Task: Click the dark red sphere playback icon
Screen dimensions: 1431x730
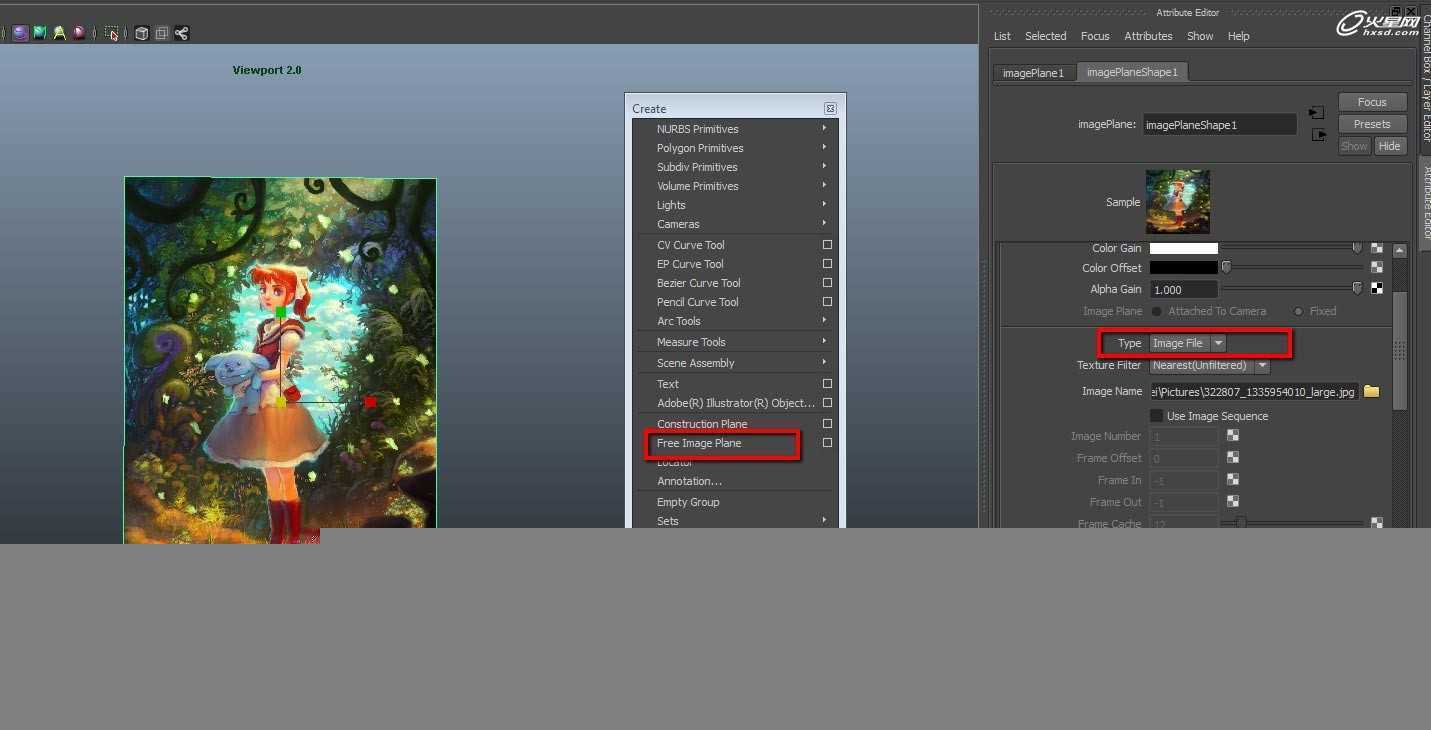Action: [x=79, y=33]
